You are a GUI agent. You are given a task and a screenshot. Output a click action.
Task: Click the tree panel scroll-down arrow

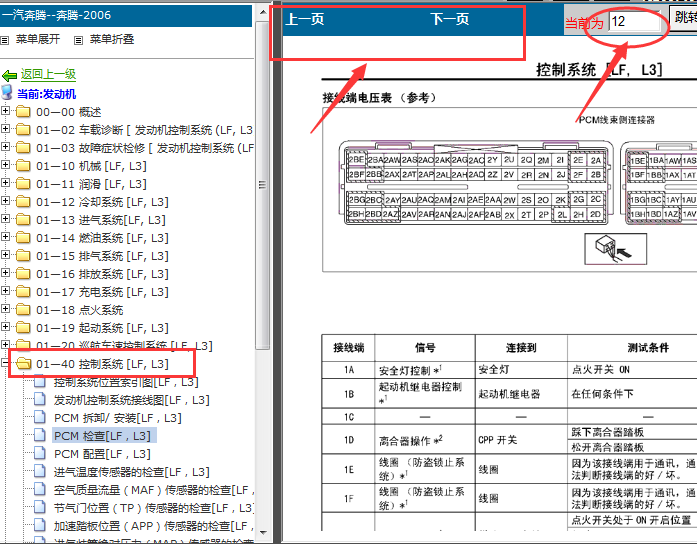[x=263, y=532]
